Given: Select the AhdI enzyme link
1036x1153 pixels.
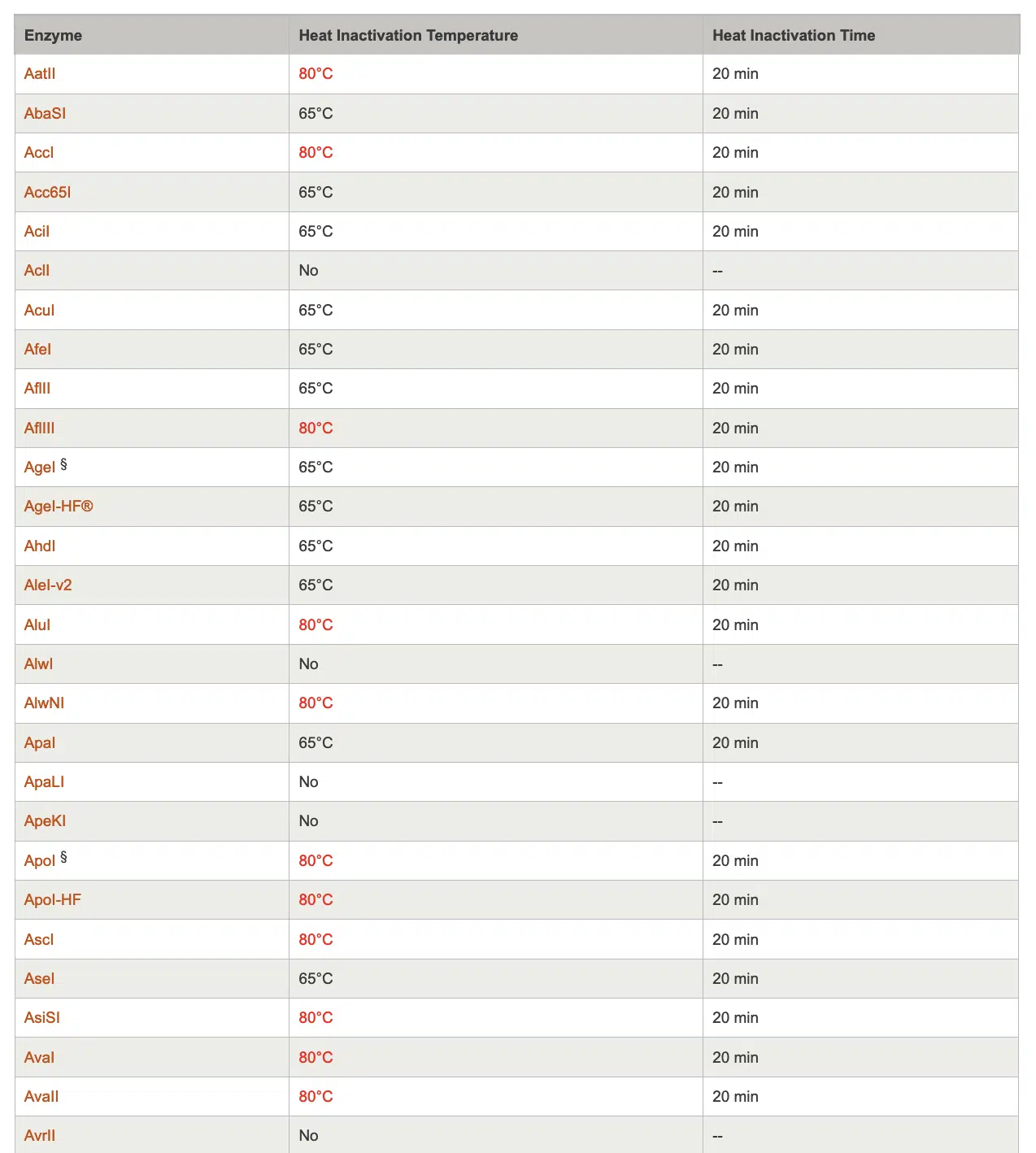Looking at the screenshot, I should point(40,546).
